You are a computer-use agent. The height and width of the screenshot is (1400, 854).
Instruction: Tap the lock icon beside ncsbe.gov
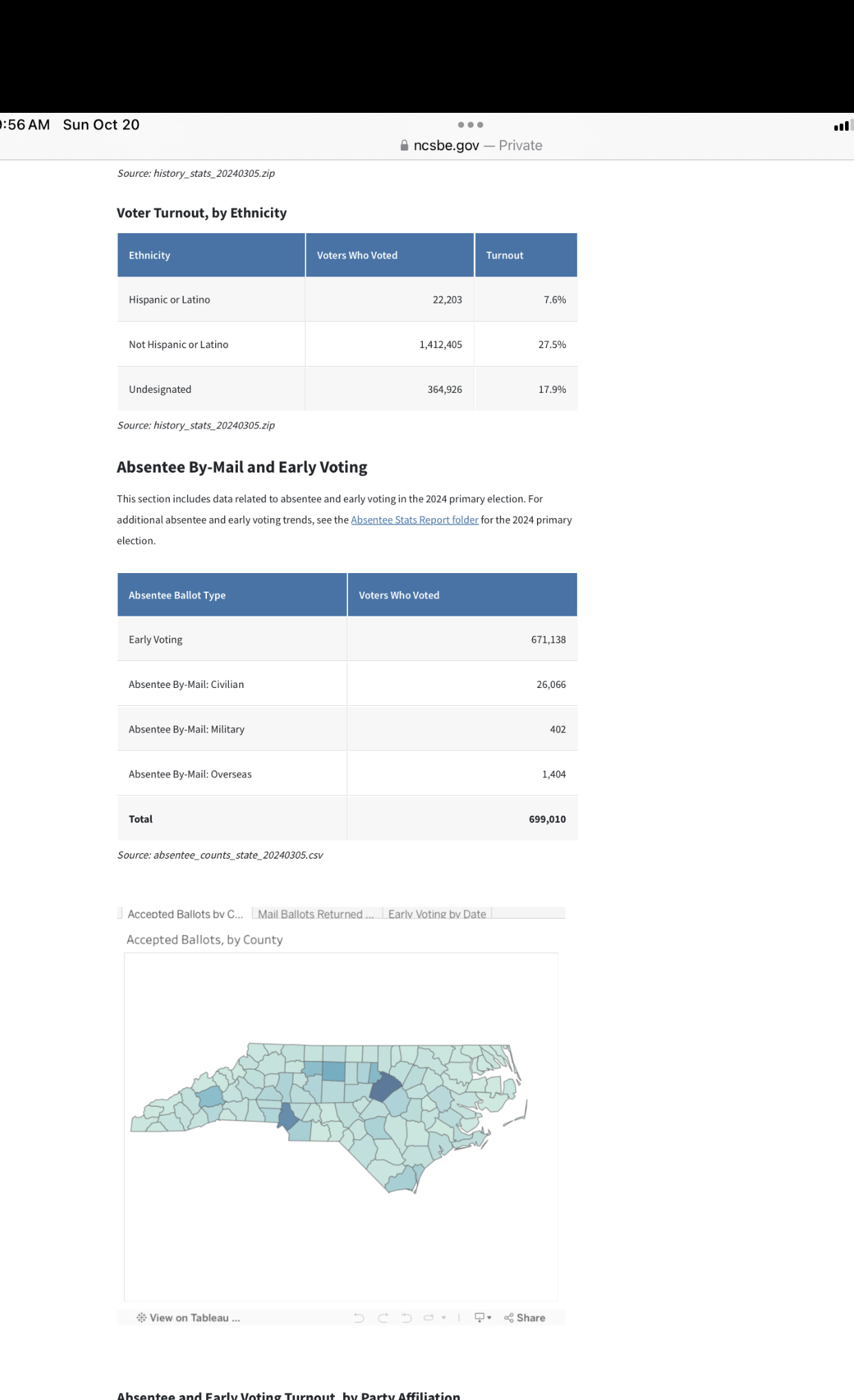(404, 145)
